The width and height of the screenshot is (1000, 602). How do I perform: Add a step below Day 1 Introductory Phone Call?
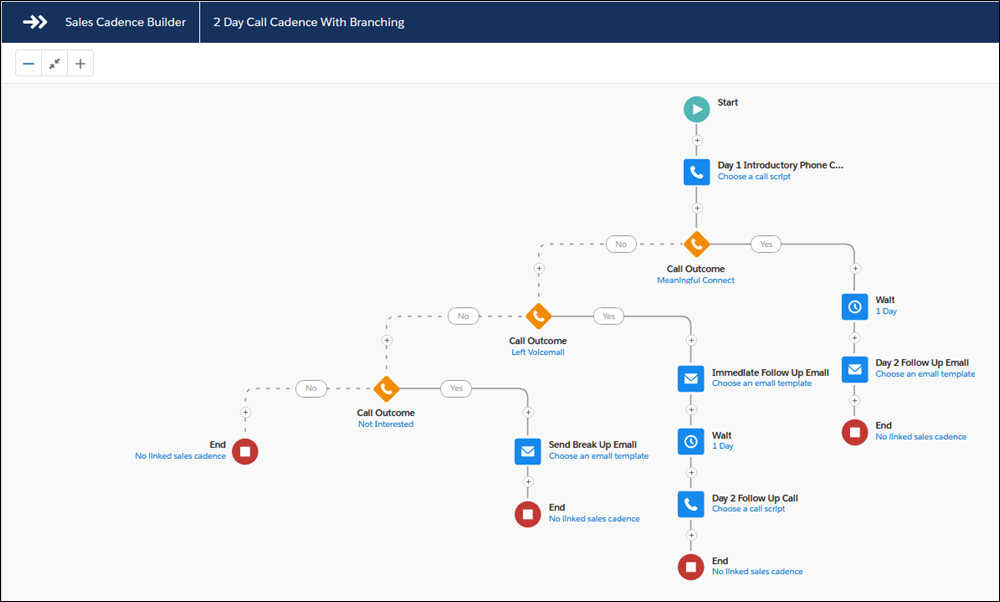click(697, 208)
